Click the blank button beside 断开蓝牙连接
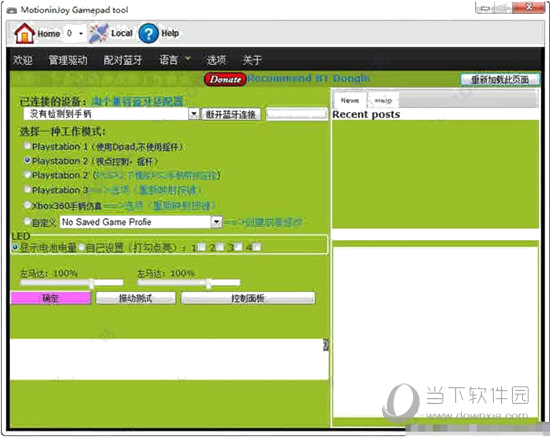The height and width of the screenshot is (439, 550). click(x=296, y=114)
